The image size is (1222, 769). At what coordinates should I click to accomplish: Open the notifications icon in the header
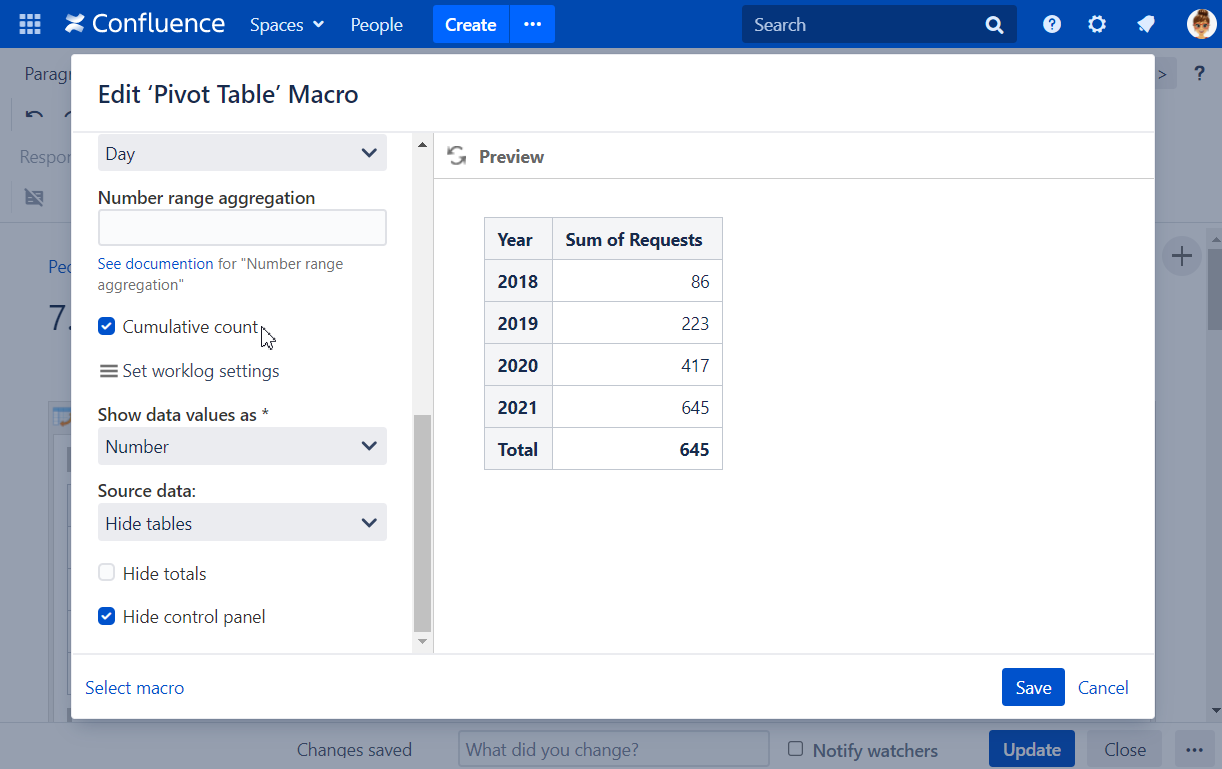point(1146,24)
